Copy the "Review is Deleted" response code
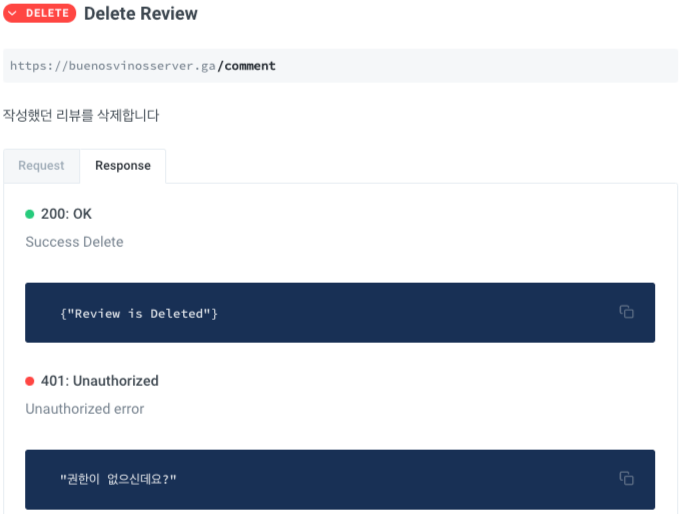The width and height of the screenshot is (681, 514). [626, 312]
